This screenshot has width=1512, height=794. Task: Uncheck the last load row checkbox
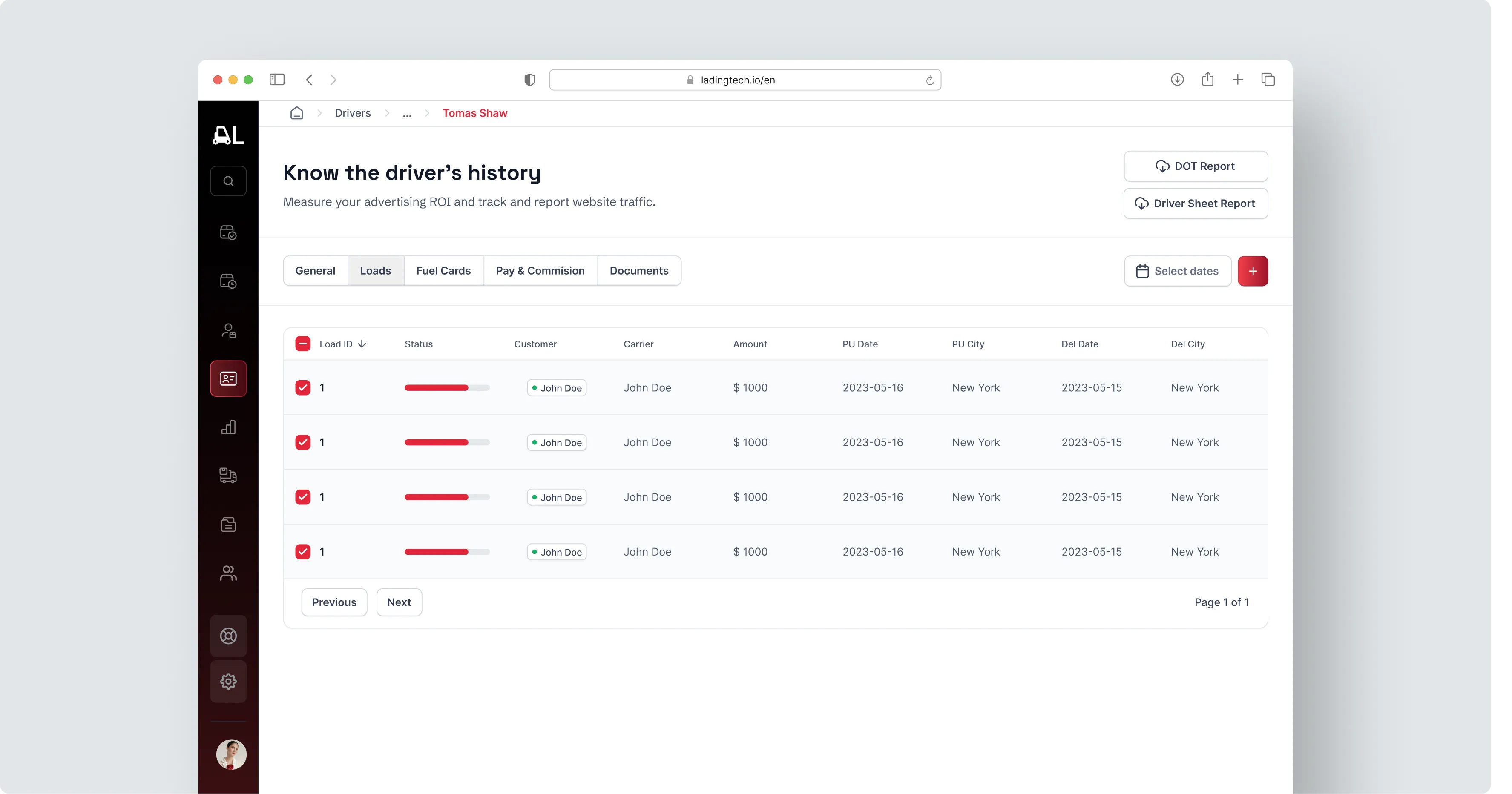click(303, 552)
